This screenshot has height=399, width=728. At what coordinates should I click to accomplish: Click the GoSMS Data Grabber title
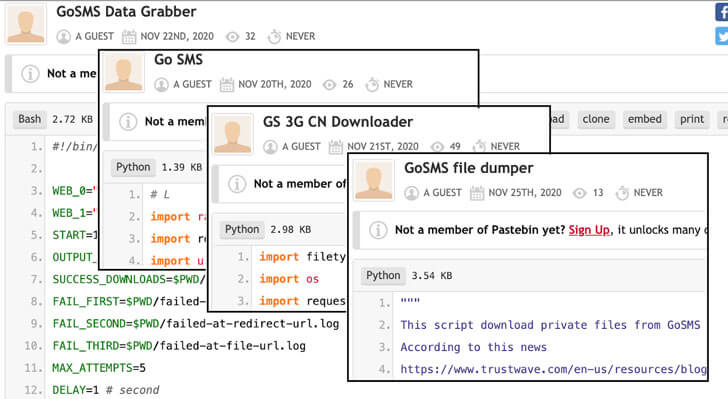pyautogui.click(x=126, y=12)
